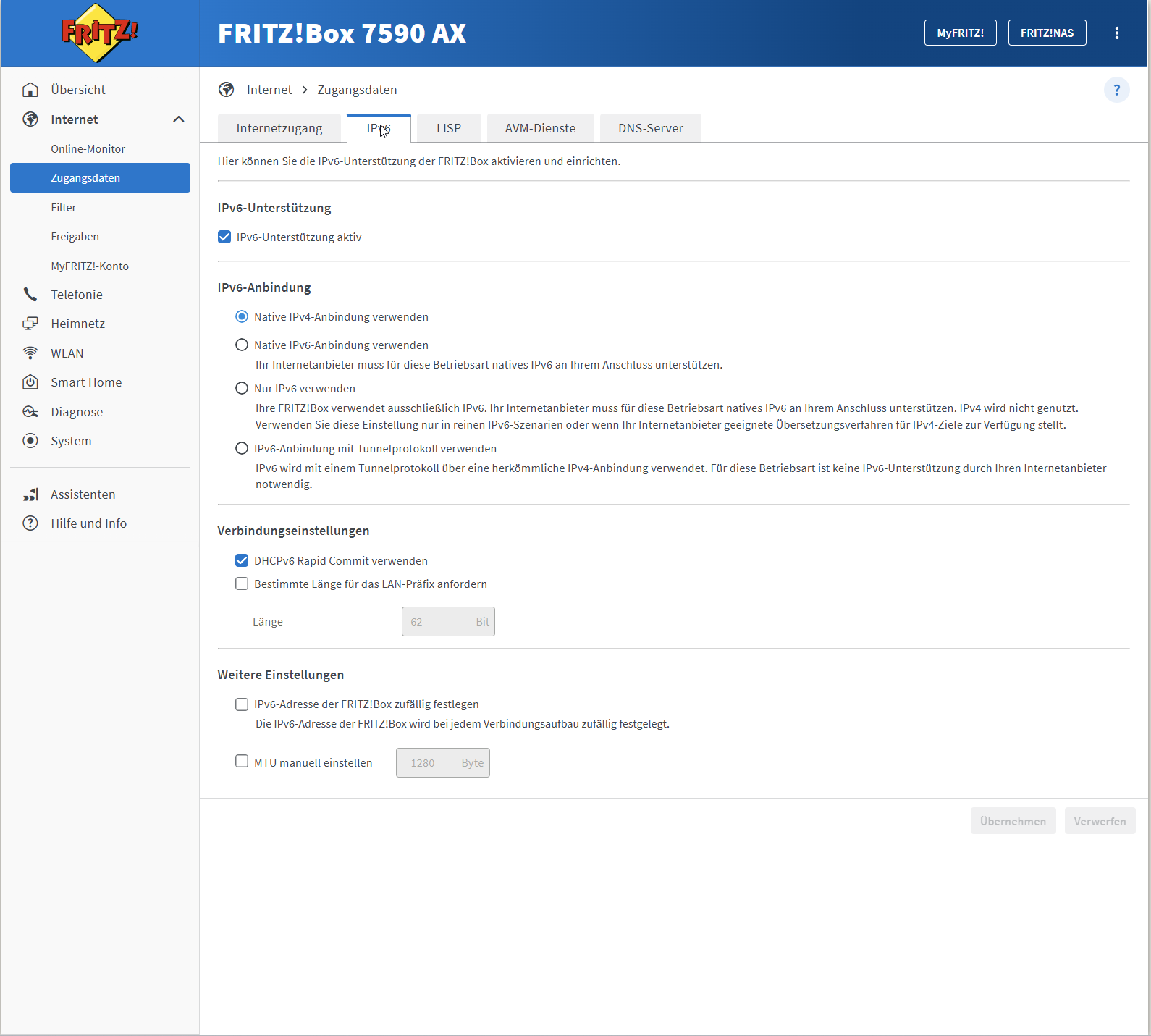This screenshot has height=1036, width=1151.
Task: Click the Übernehmen button
Action: point(1013,821)
